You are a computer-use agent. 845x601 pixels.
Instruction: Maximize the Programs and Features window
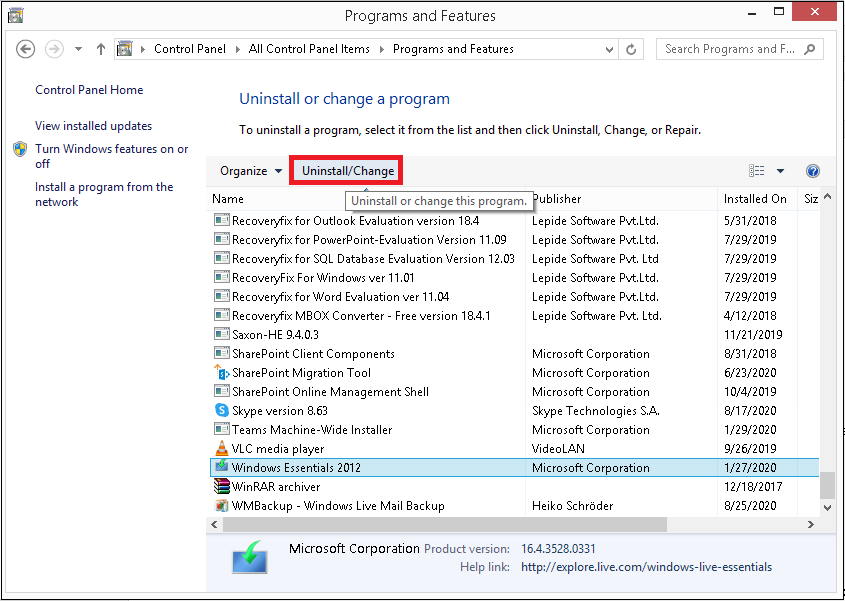click(779, 12)
